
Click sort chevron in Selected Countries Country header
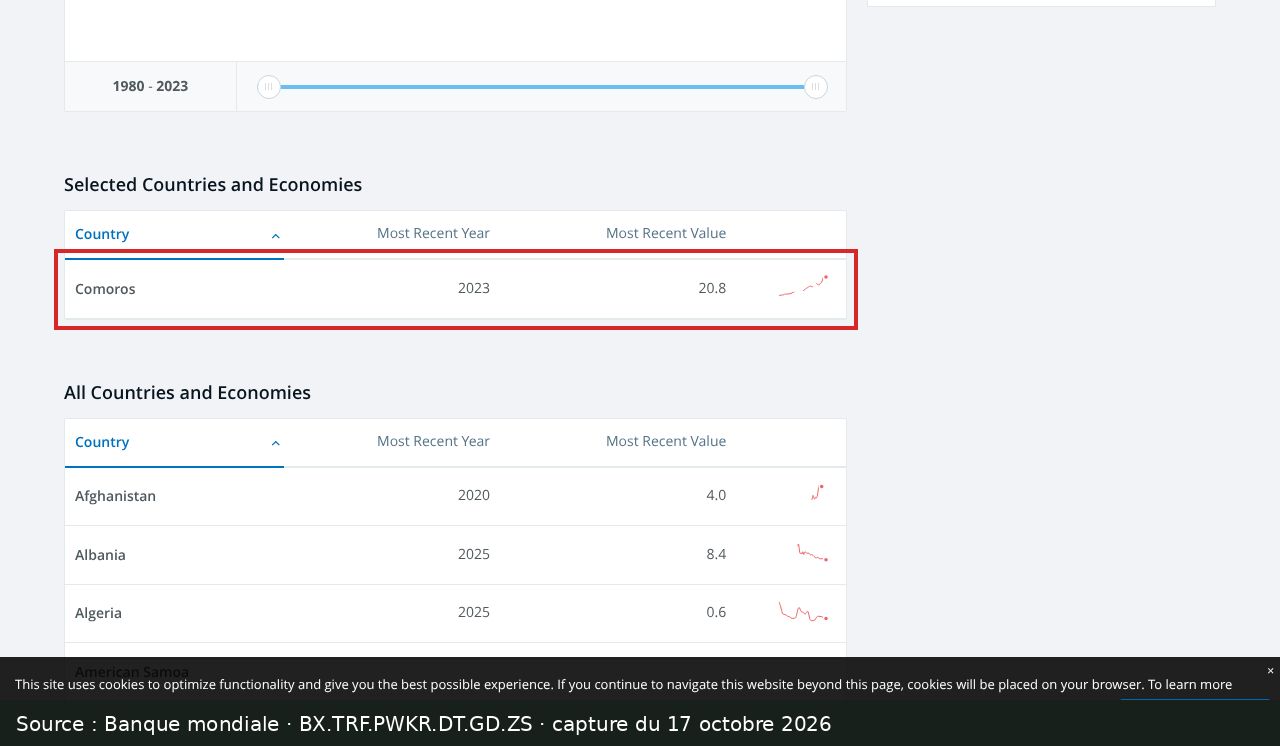coord(275,236)
